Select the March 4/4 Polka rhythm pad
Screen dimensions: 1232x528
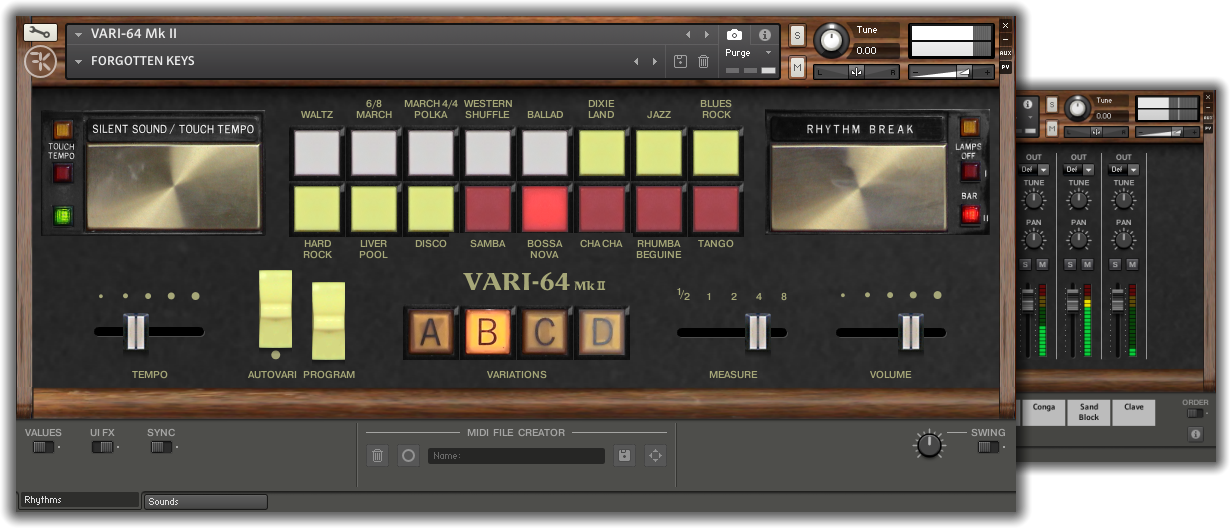pos(431,152)
